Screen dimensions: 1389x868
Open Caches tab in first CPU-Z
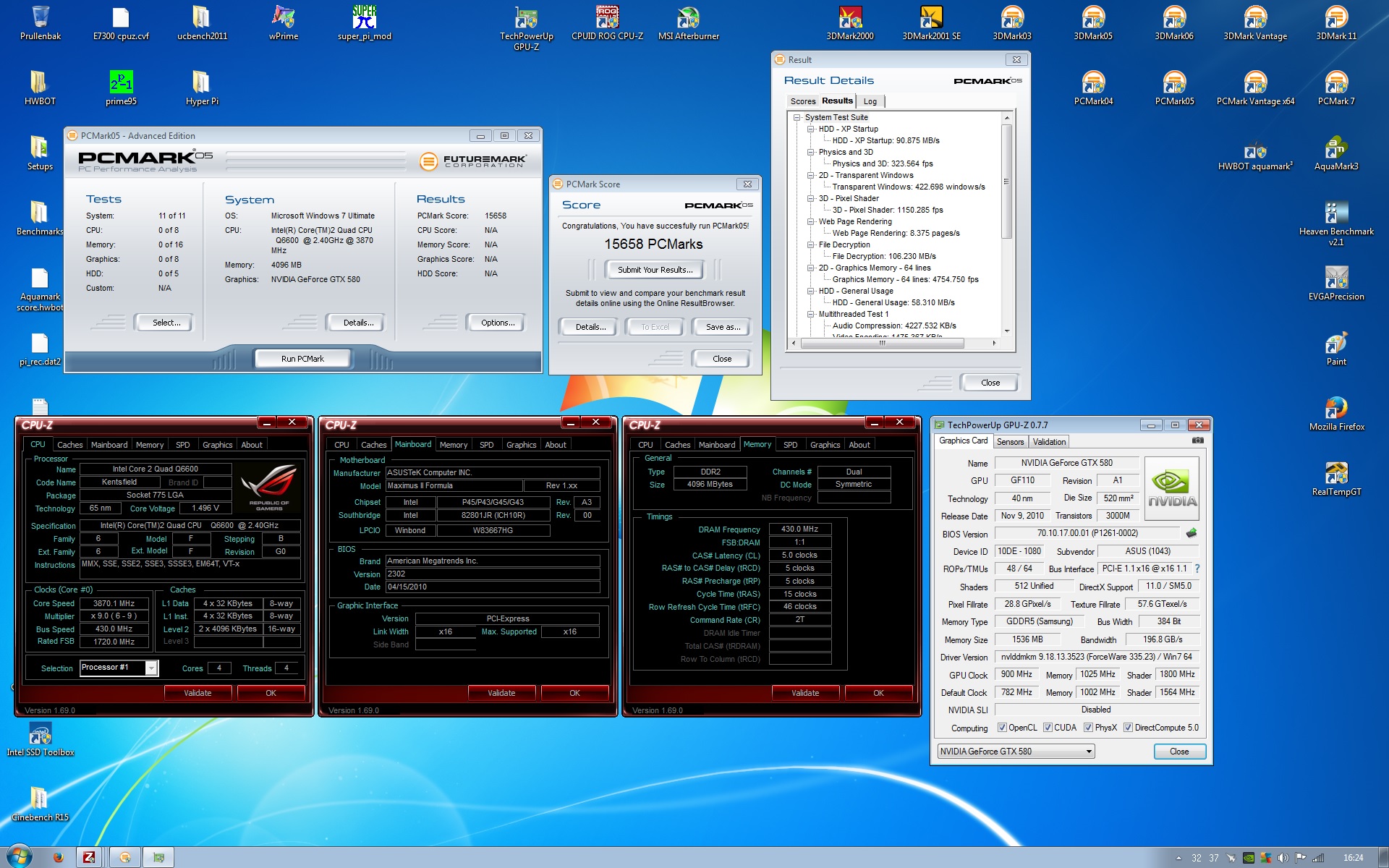(70, 445)
